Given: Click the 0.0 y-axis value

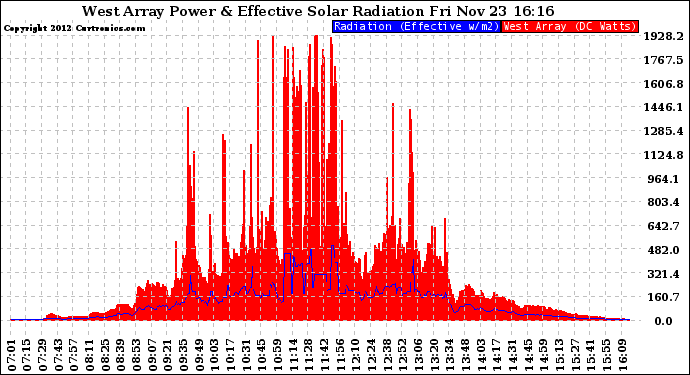Looking at the screenshot, I should 664,321.
